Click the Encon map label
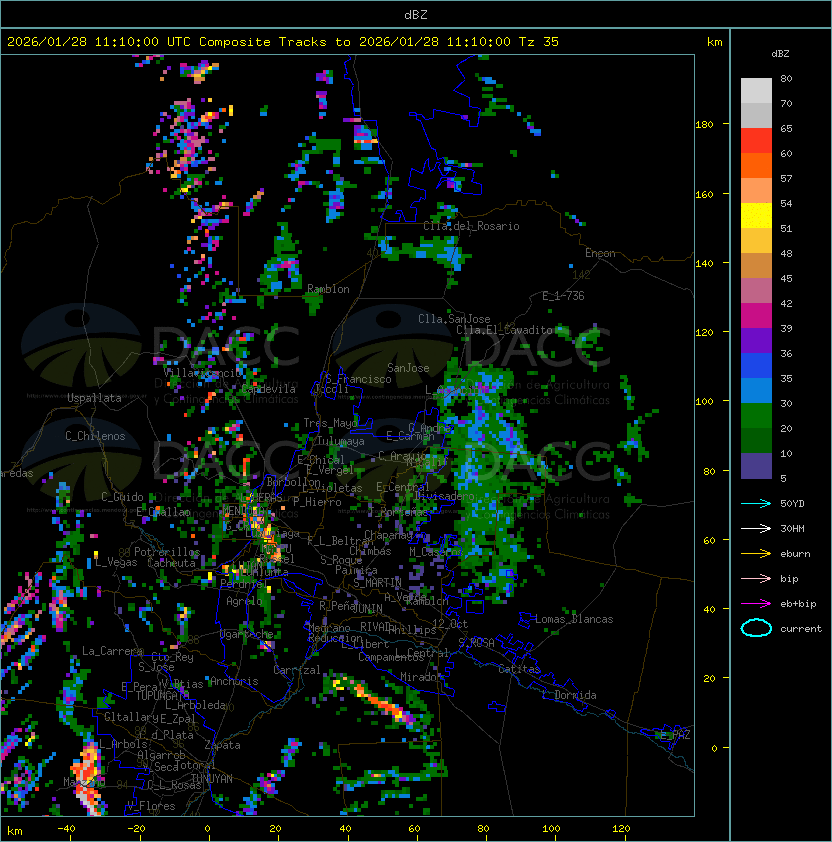 [x=600, y=253]
